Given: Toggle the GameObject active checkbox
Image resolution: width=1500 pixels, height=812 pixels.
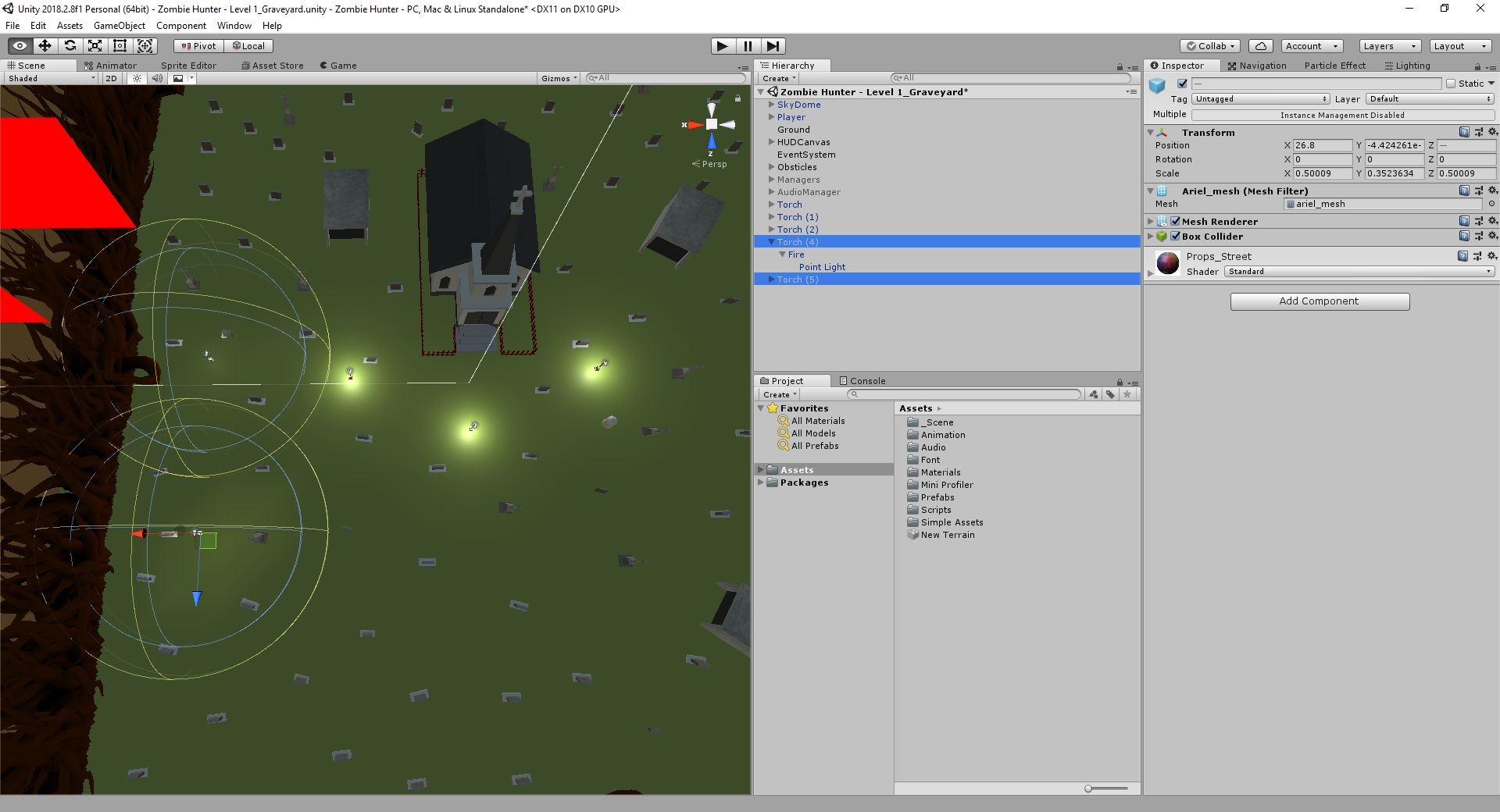Looking at the screenshot, I should point(1182,84).
